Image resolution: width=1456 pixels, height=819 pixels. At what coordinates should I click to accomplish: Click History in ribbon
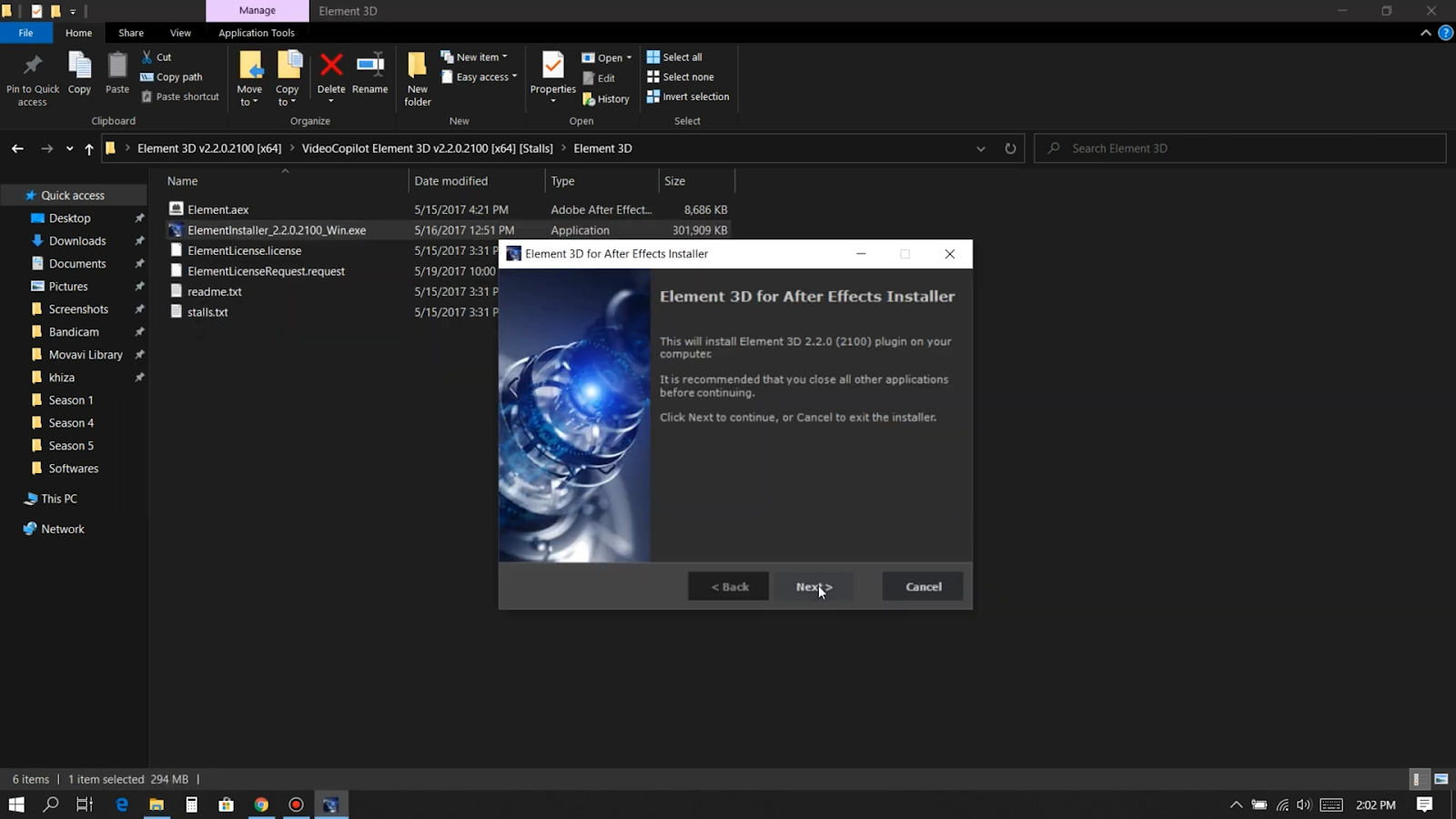pyautogui.click(x=605, y=98)
